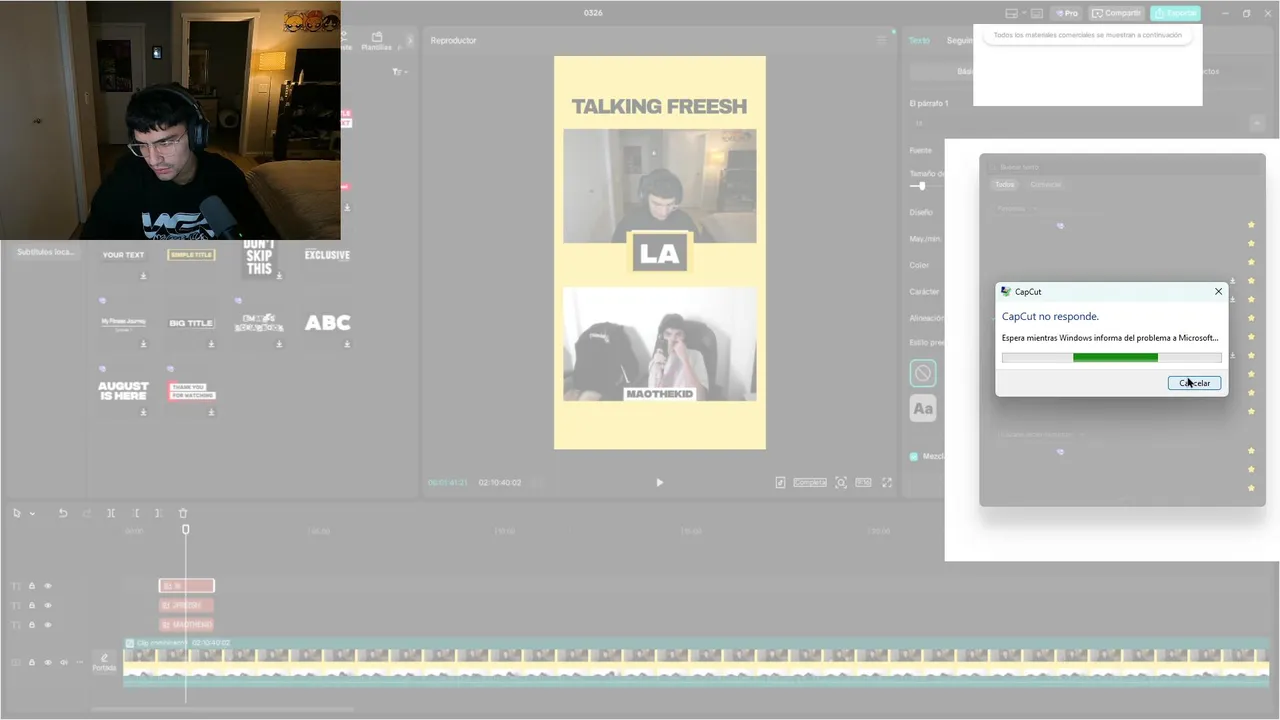Open the Plantillas tab in top toolbar
1280x720 pixels.
(x=376, y=41)
